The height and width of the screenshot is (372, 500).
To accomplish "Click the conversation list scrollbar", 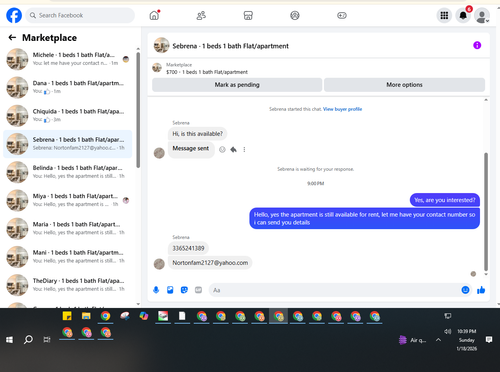I will tap(138, 110).
